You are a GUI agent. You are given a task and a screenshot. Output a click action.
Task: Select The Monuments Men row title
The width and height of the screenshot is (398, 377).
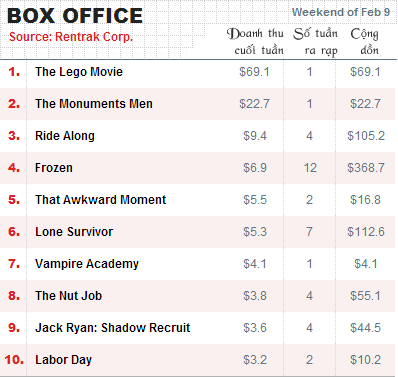point(94,104)
